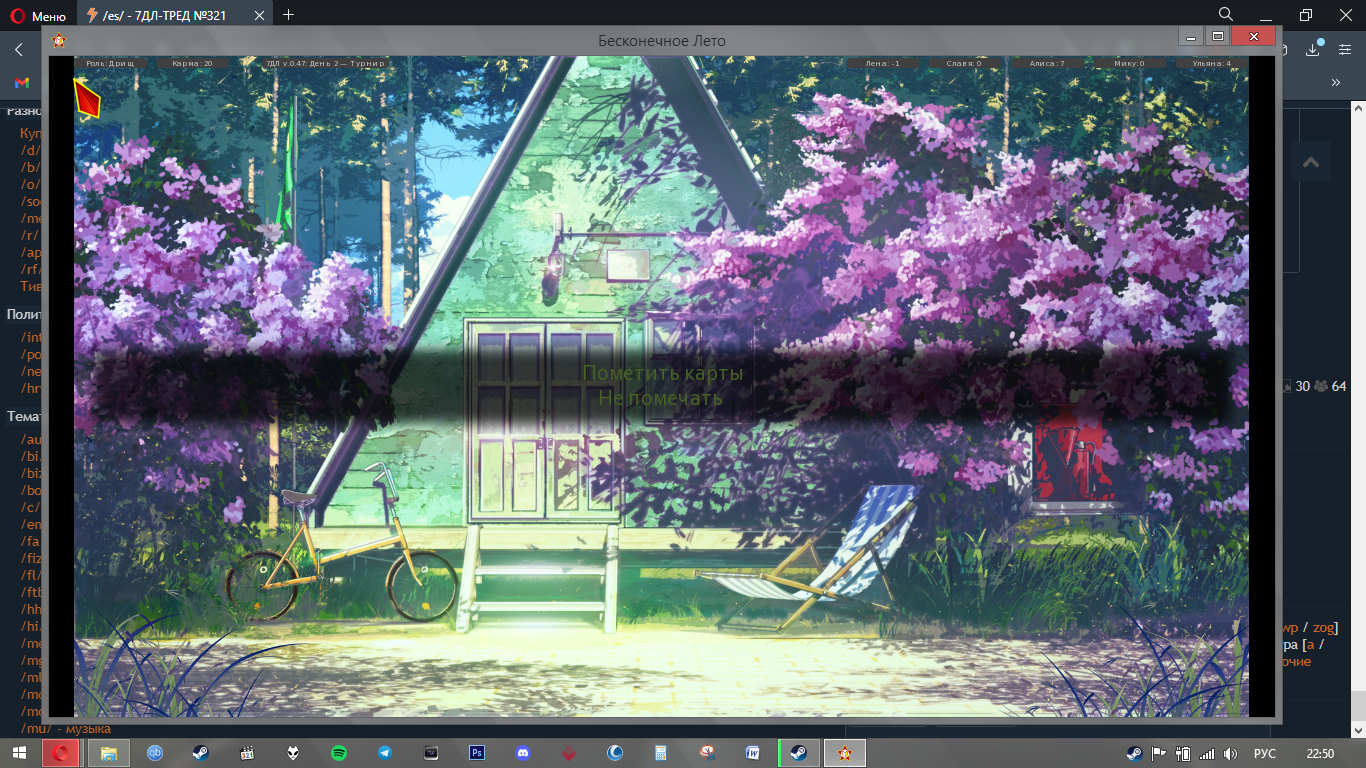
Task: Open the terminal icon in the taskbar
Action: (x=431, y=753)
